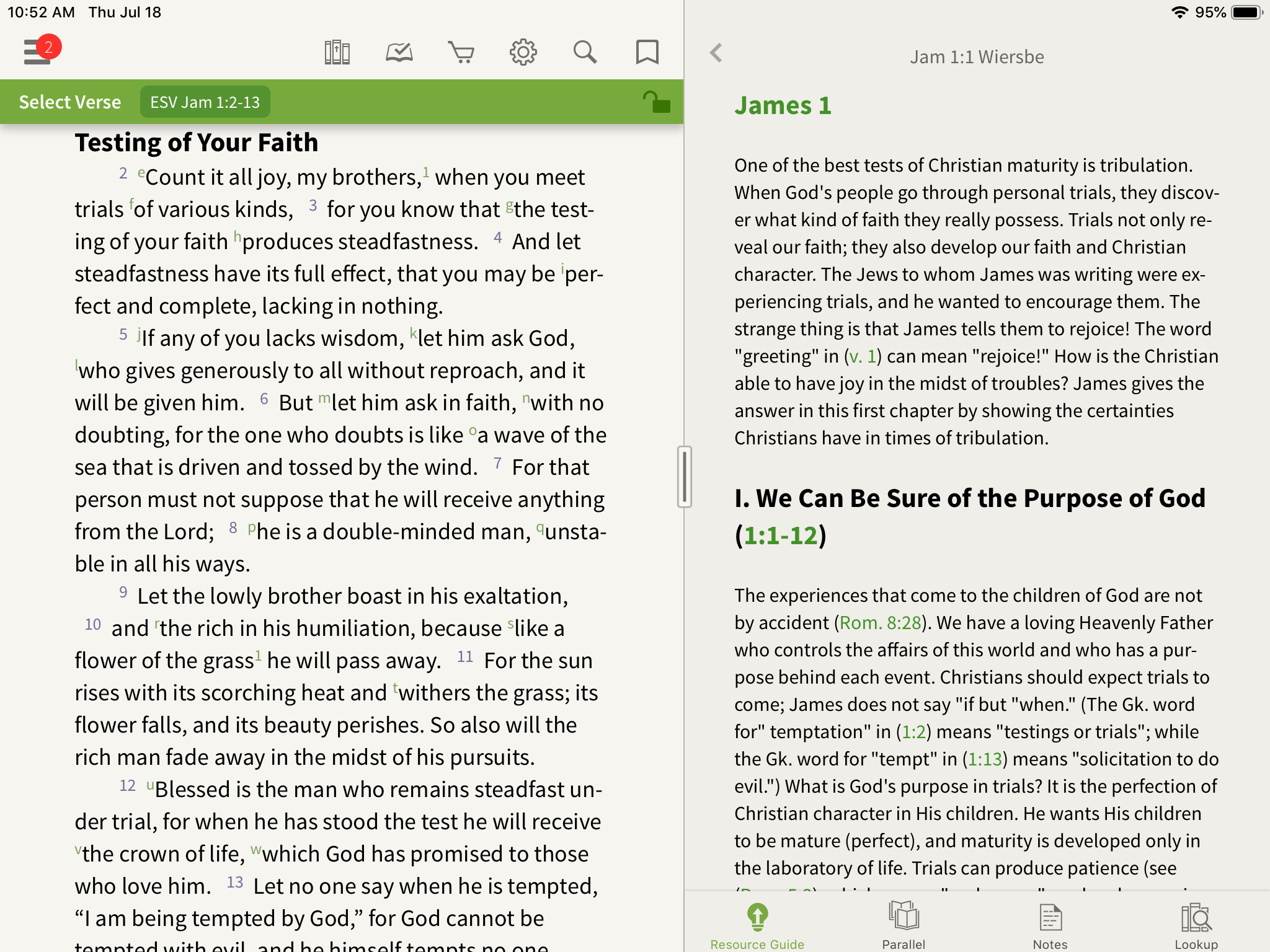Tap the Jam 1:1 Wiersbe title
Image resolution: width=1270 pixels, height=952 pixels.
977,57
